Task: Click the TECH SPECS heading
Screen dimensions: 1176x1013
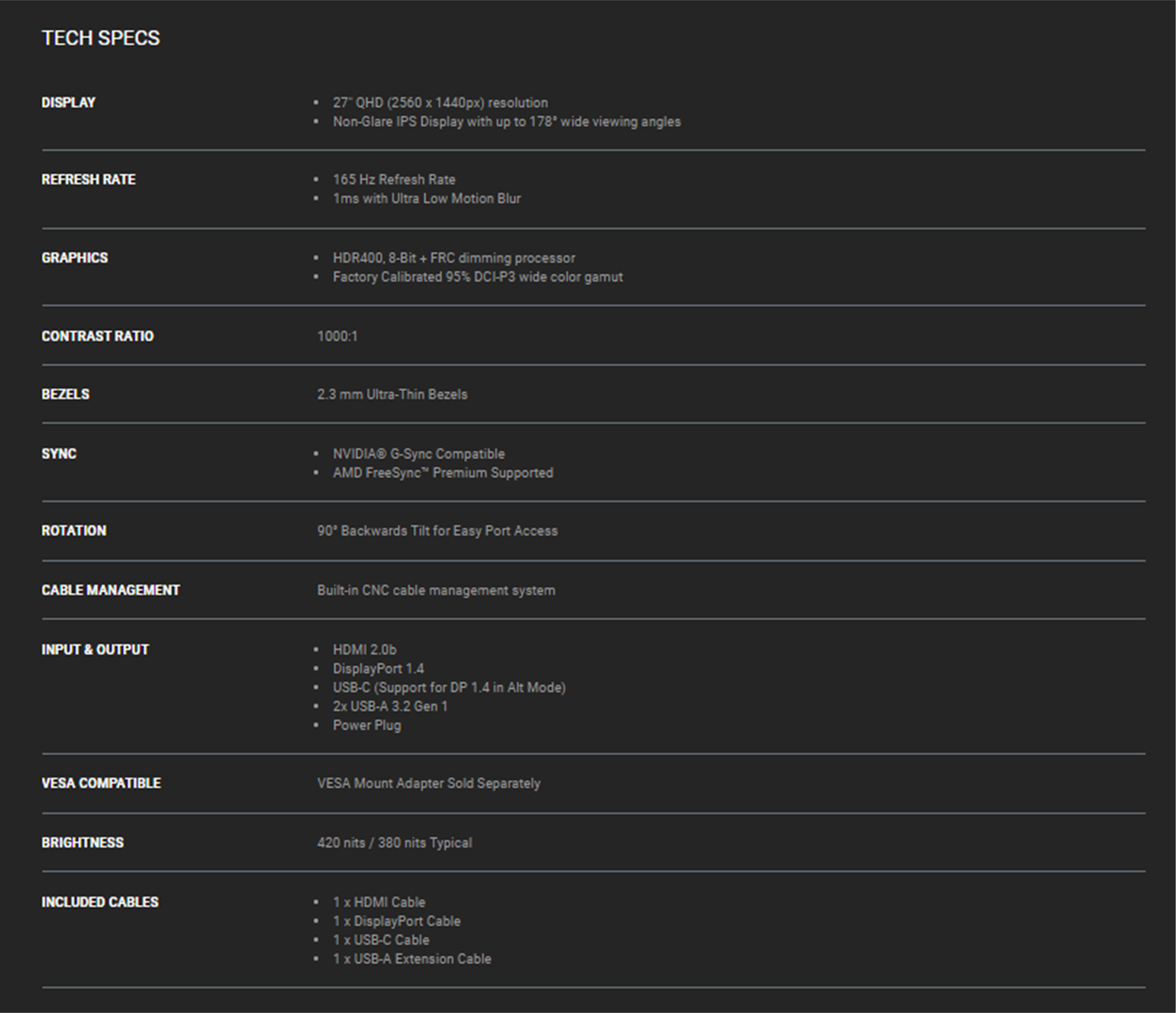Action: pos(101,38)
